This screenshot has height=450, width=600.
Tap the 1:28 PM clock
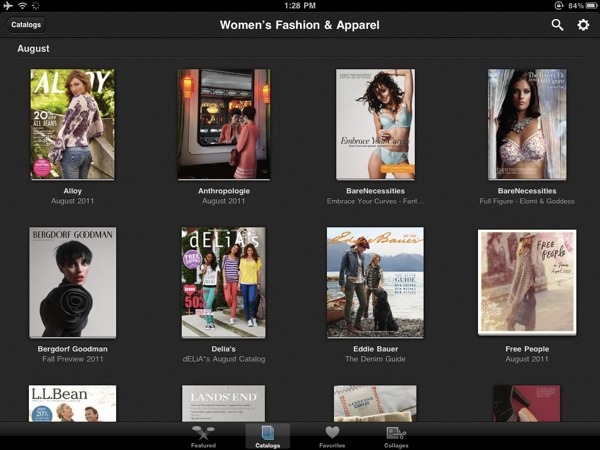point(300,5)
